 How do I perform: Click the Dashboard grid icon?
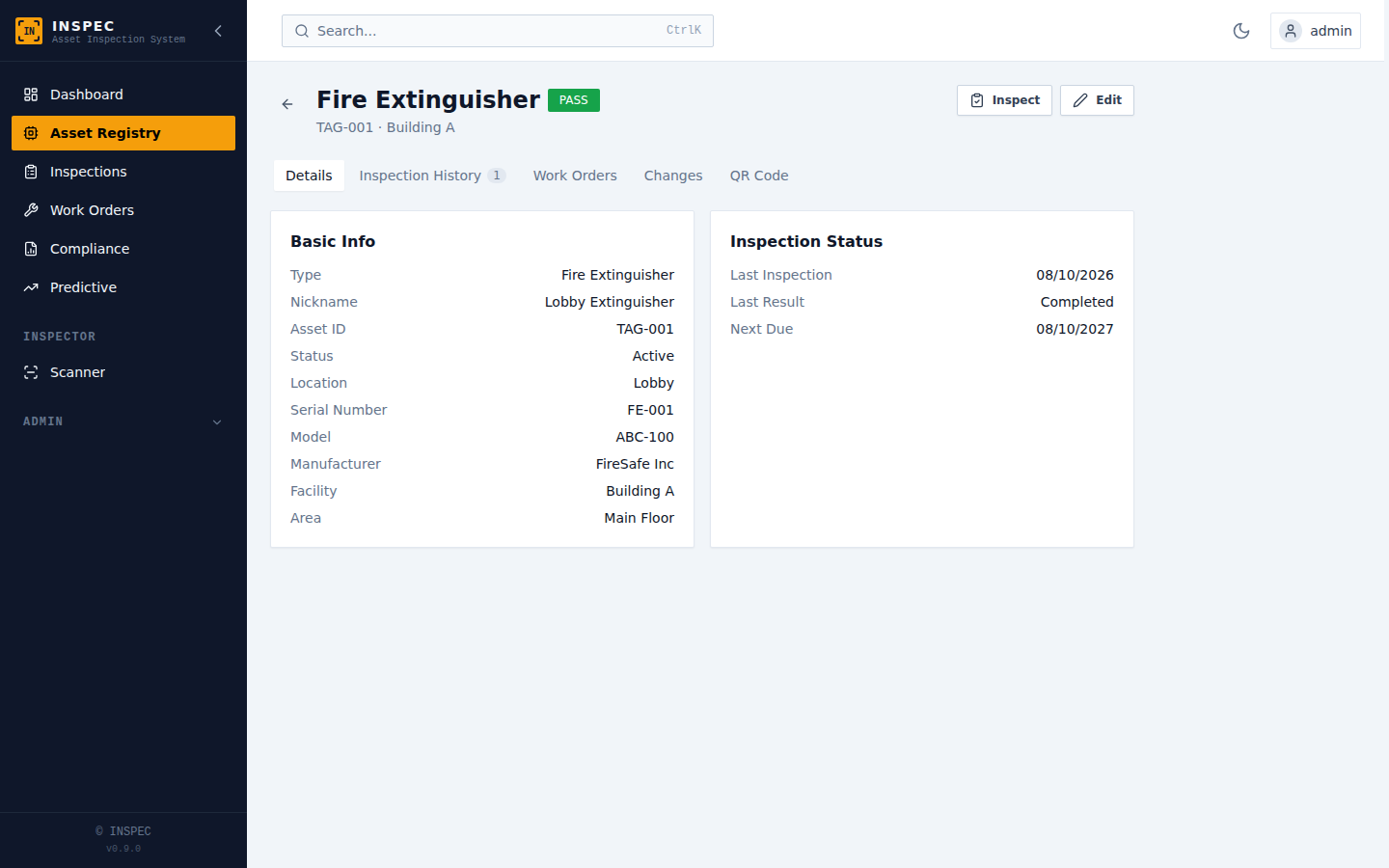click(31, 95)
